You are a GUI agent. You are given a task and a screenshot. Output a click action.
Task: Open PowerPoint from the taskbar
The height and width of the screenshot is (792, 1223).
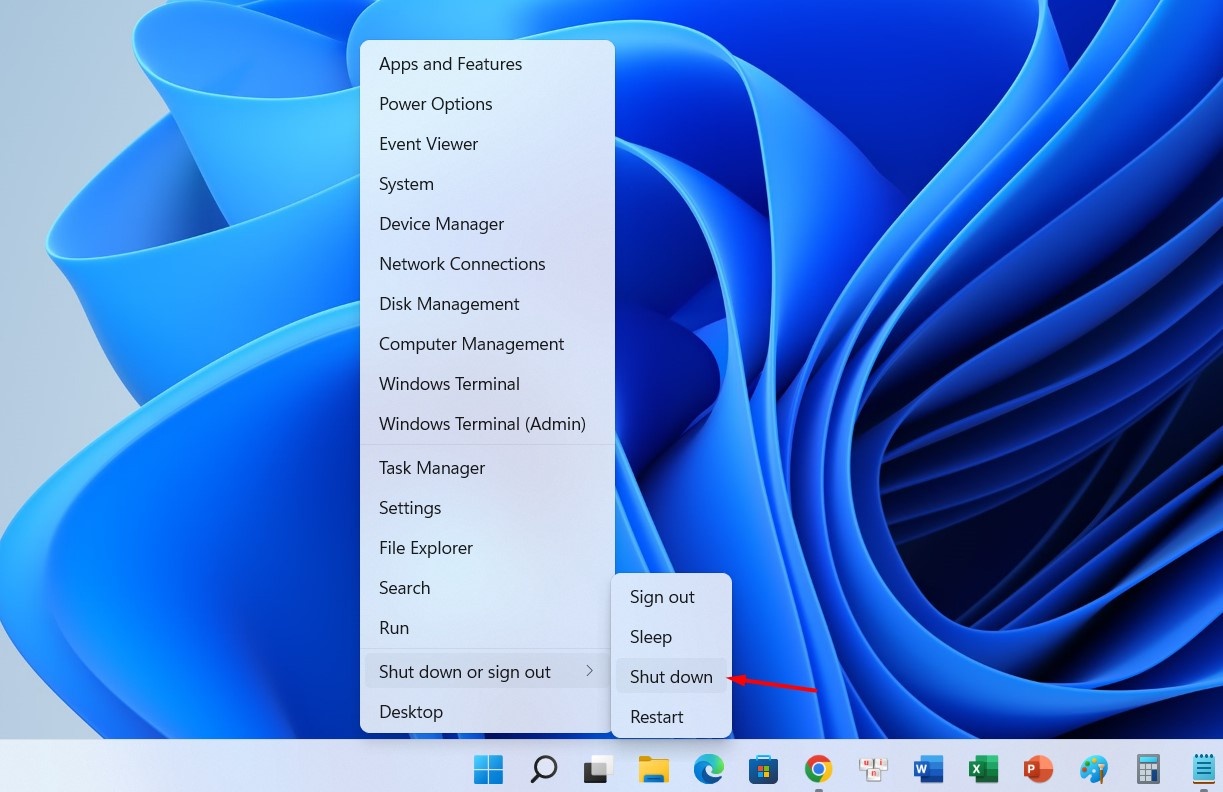(x=1038, y=769)
